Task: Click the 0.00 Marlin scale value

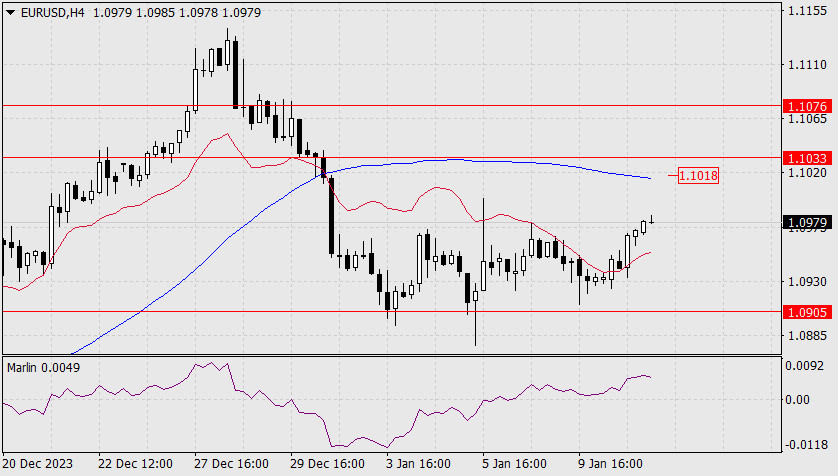Action: click(797, 400)
